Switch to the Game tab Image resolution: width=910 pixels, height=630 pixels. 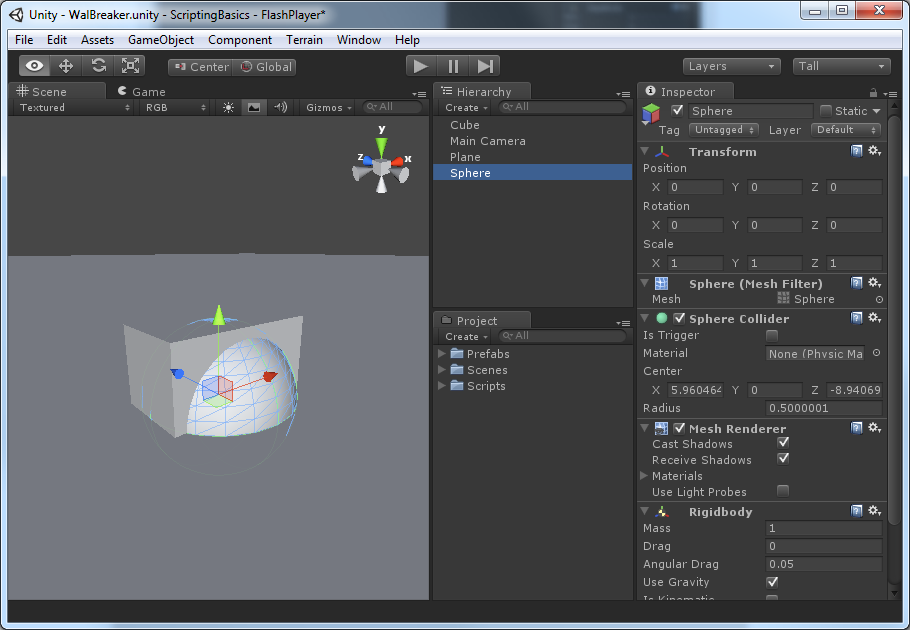pyautogui.click(x=142, y=92)
